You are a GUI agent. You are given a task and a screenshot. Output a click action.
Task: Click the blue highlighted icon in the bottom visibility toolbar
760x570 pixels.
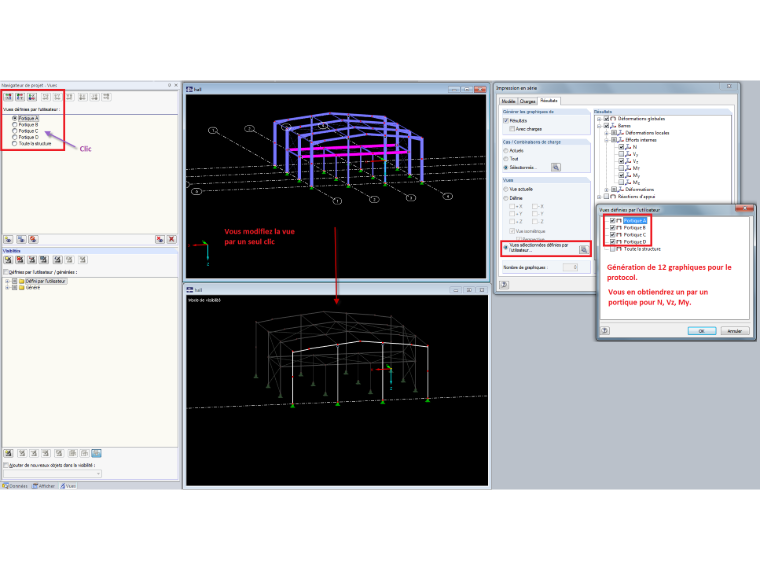[96, 453]
